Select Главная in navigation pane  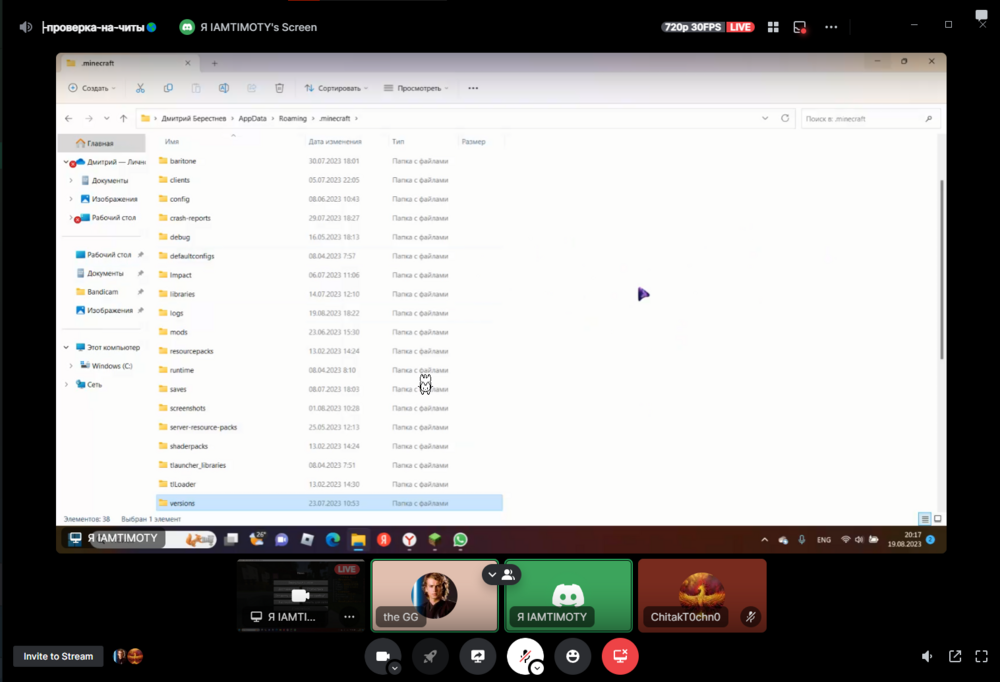coord(102,143)
